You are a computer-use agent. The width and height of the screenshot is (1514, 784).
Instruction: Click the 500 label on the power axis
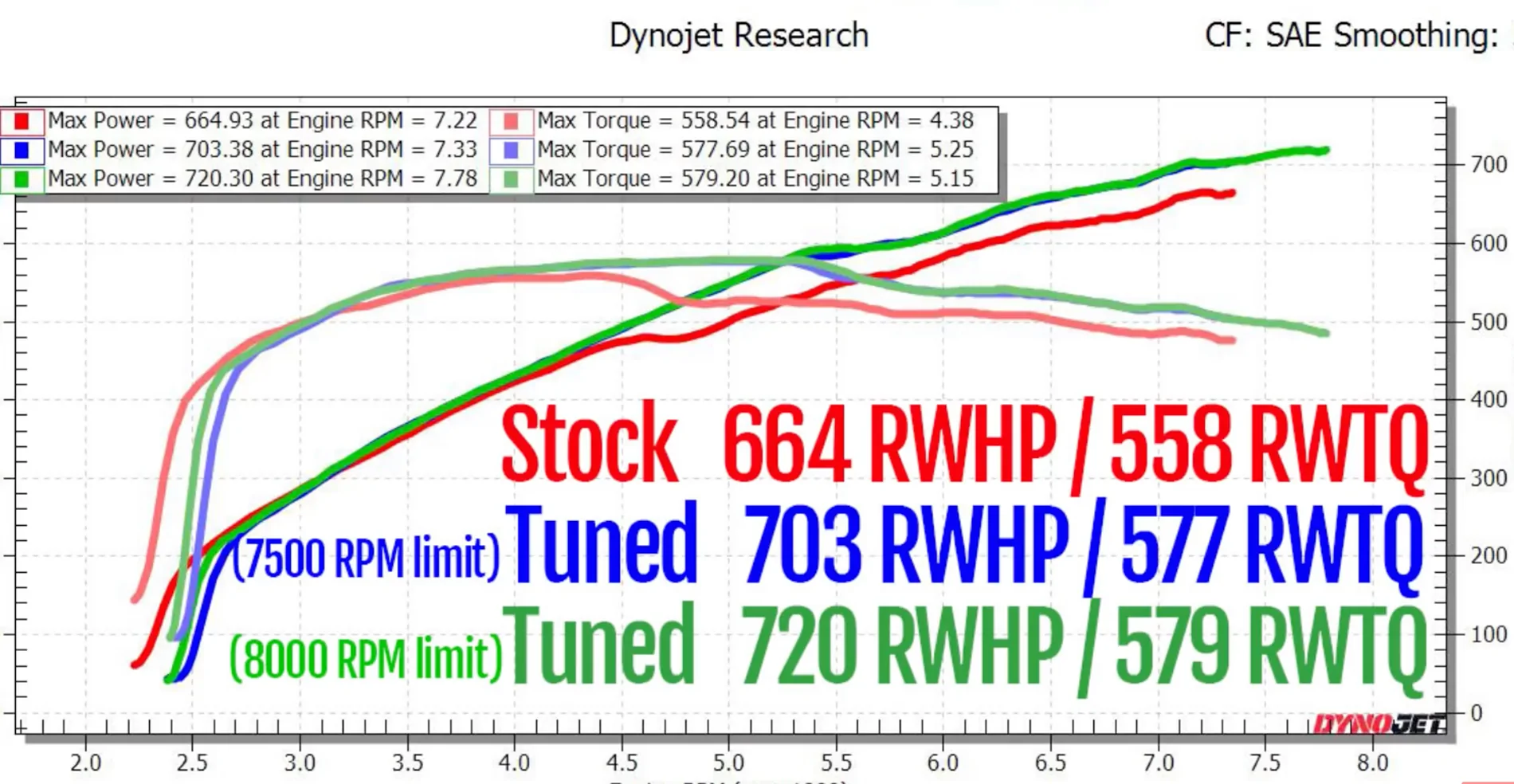[1489, 322]
